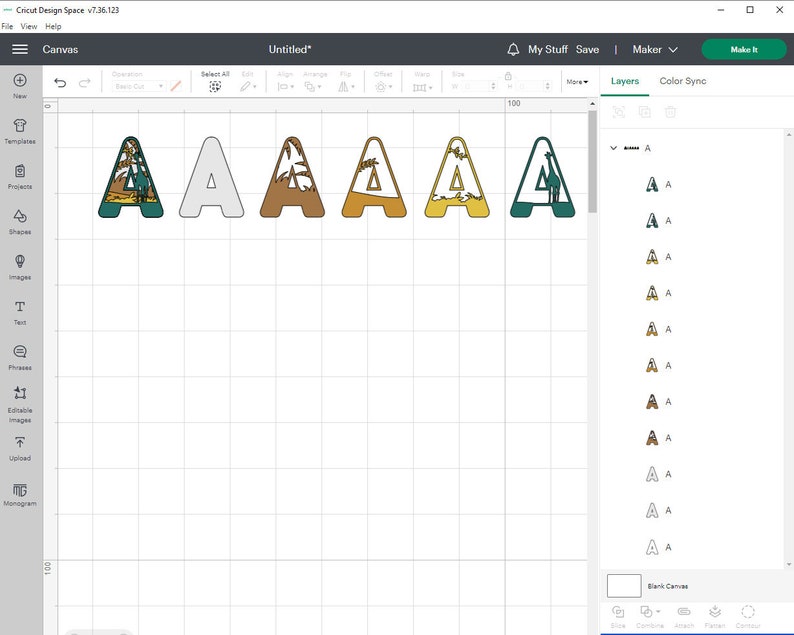Open the notifications bell
Viewport: 794px width, 635px height.
coord(513,49)
